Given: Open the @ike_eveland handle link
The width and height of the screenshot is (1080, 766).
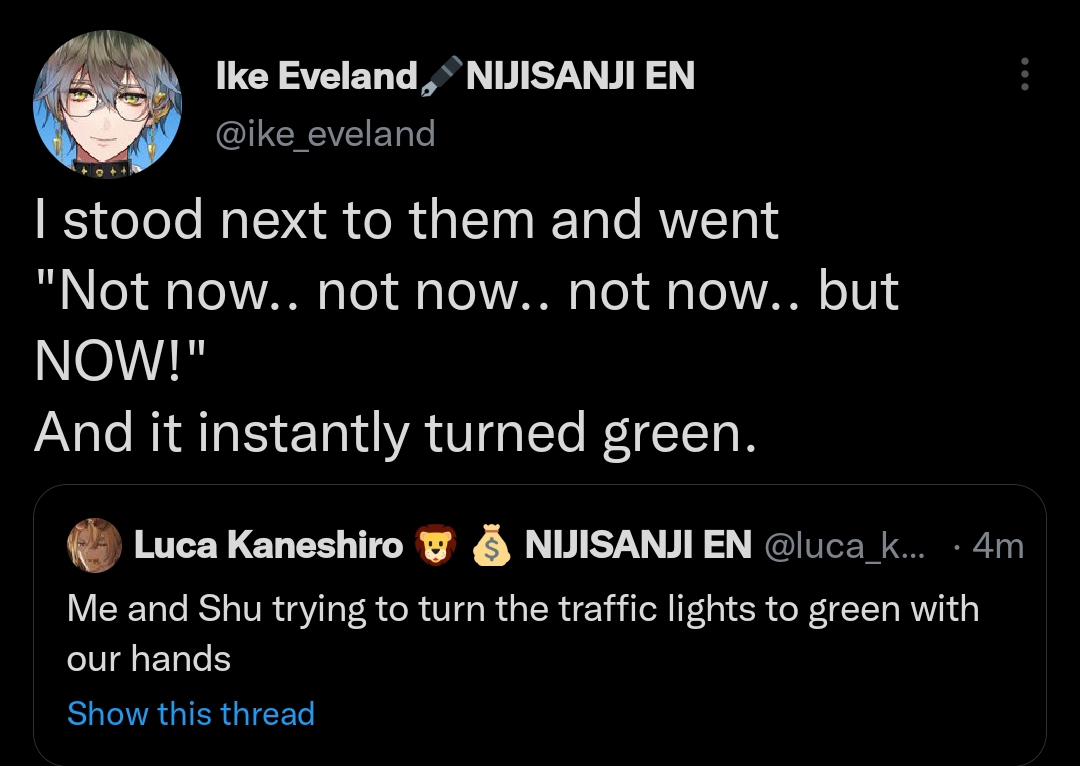Looking at the screenshot, I should pos(326,133).
